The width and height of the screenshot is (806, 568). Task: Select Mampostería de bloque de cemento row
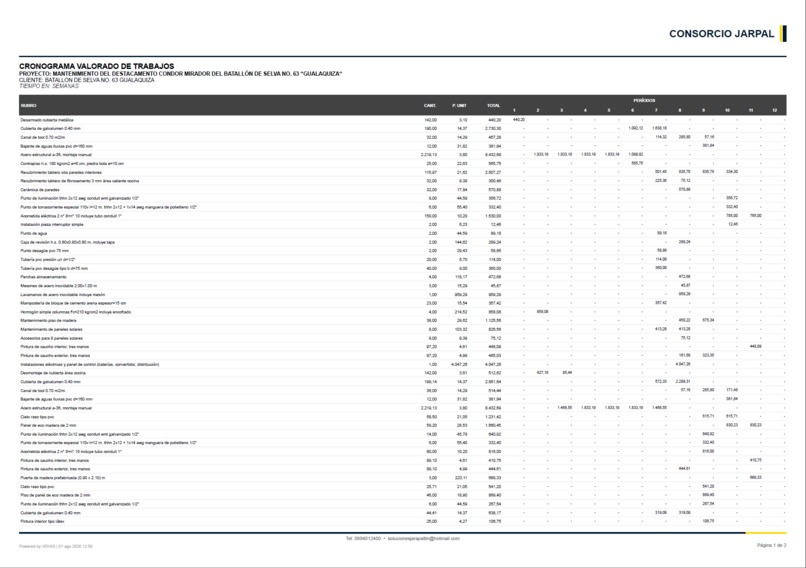[402, 303]
